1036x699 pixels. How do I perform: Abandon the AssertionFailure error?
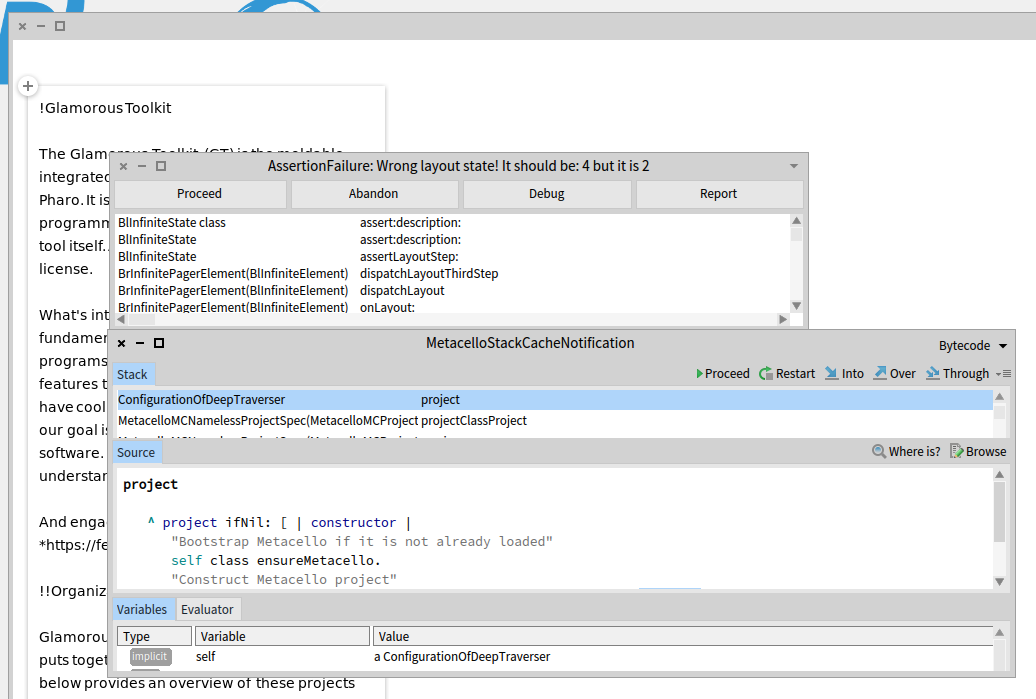373,194
